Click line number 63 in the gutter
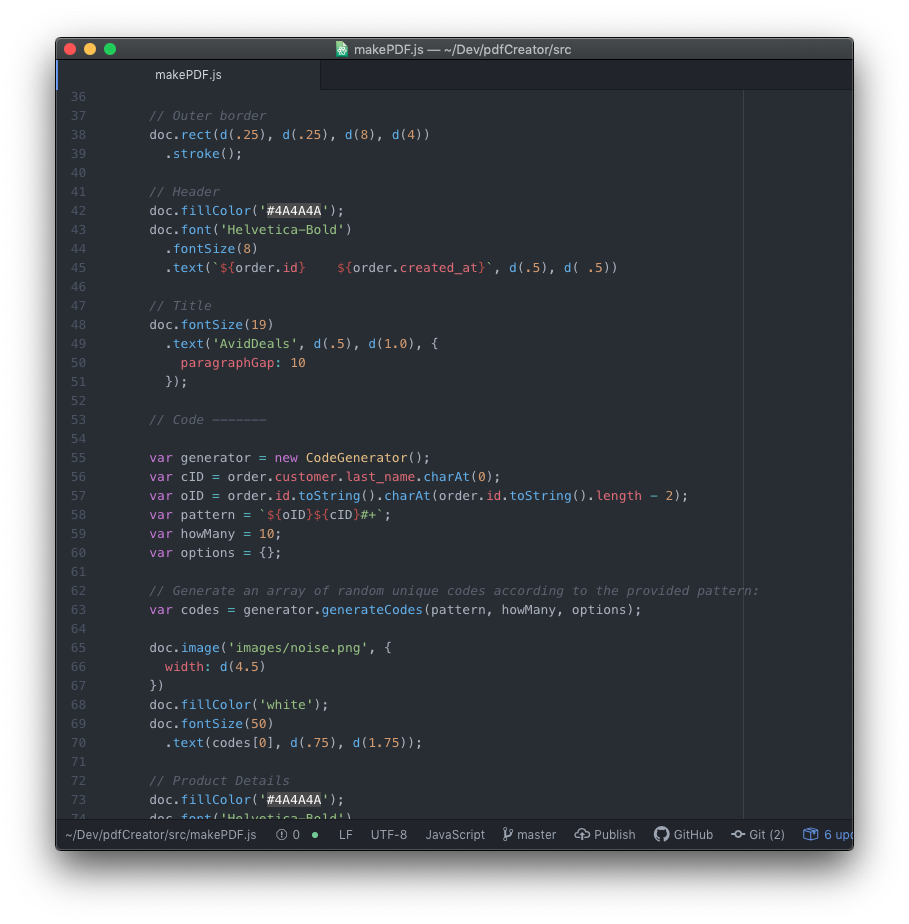Screen dimensions: 909x924 78,610
